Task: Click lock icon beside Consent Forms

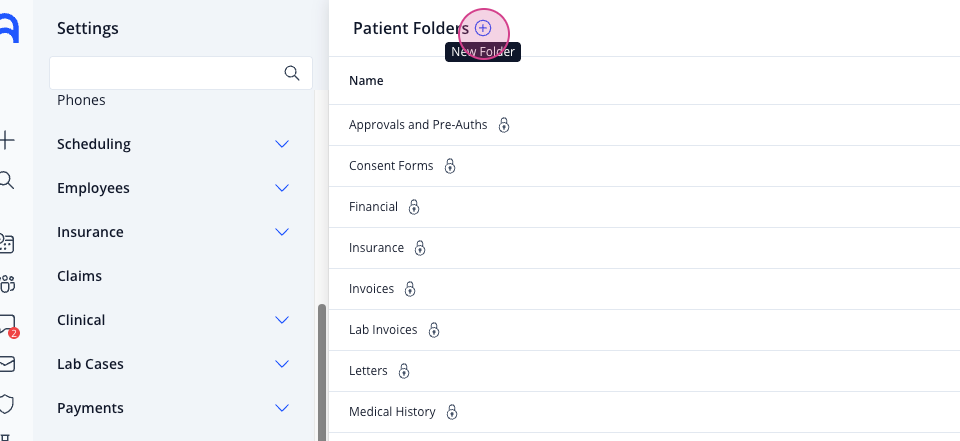Action: pos(450,166)
